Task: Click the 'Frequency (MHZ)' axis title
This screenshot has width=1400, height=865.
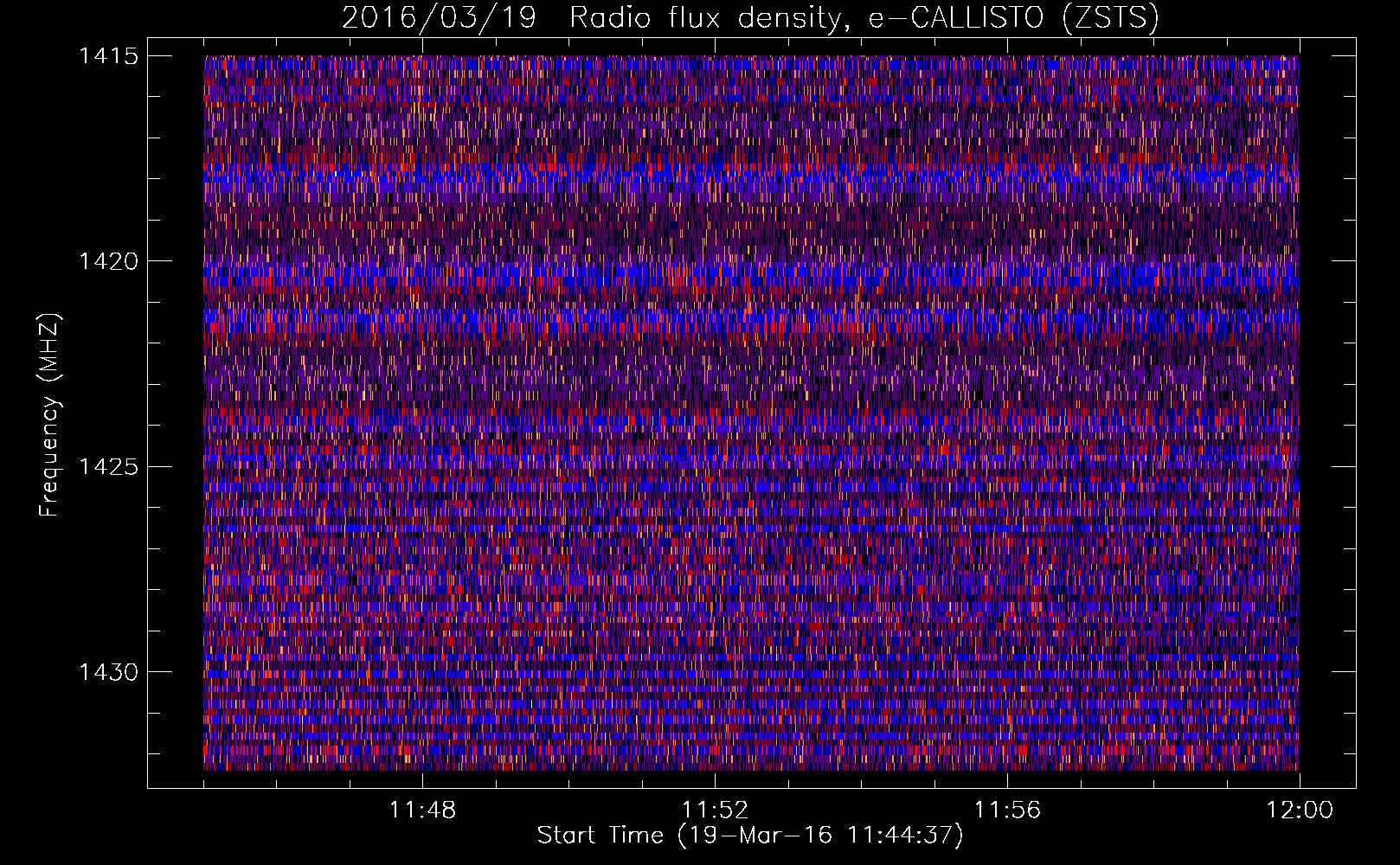Action: (49, 415)
